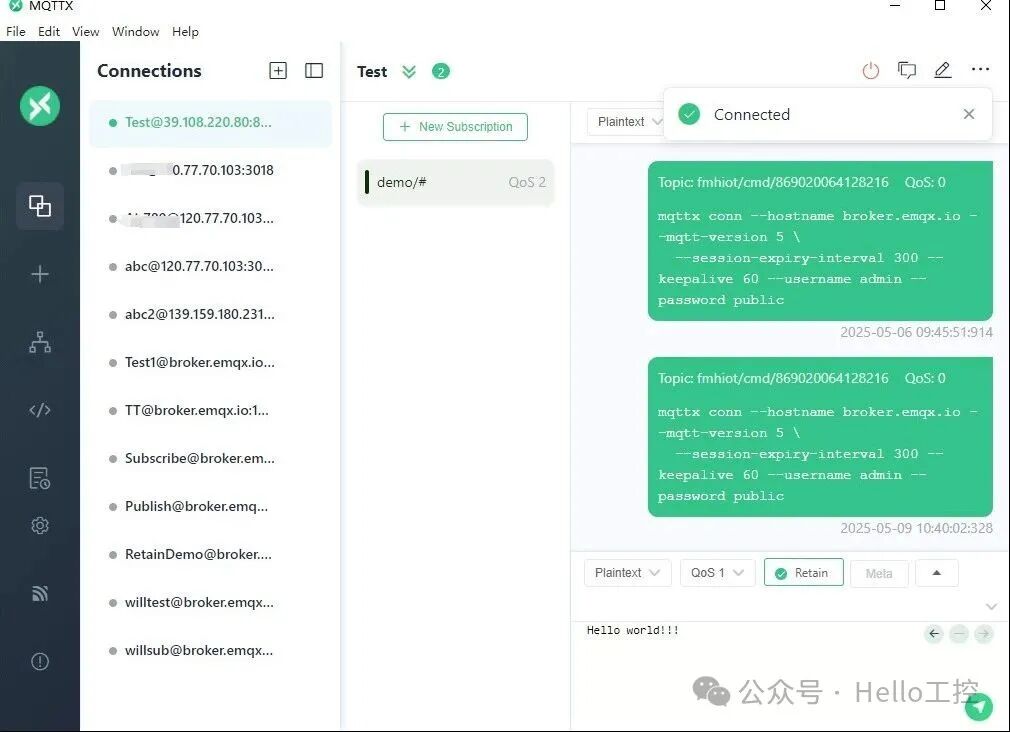Select the RetainDemo@broker connection

click(x=211, y=554)
